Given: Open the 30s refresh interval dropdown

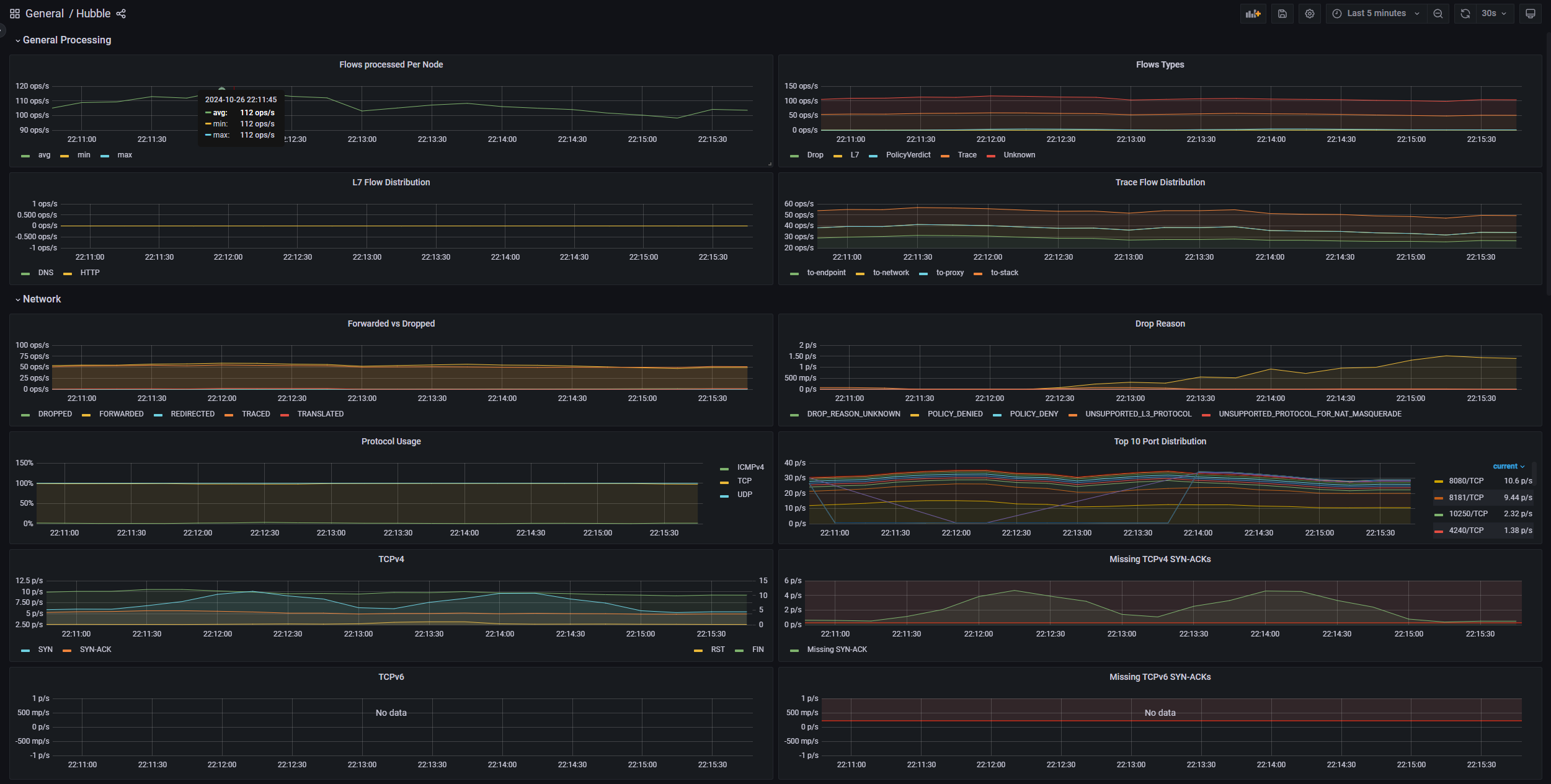Looking at the screenshot, I should [x=1493, y=14].
